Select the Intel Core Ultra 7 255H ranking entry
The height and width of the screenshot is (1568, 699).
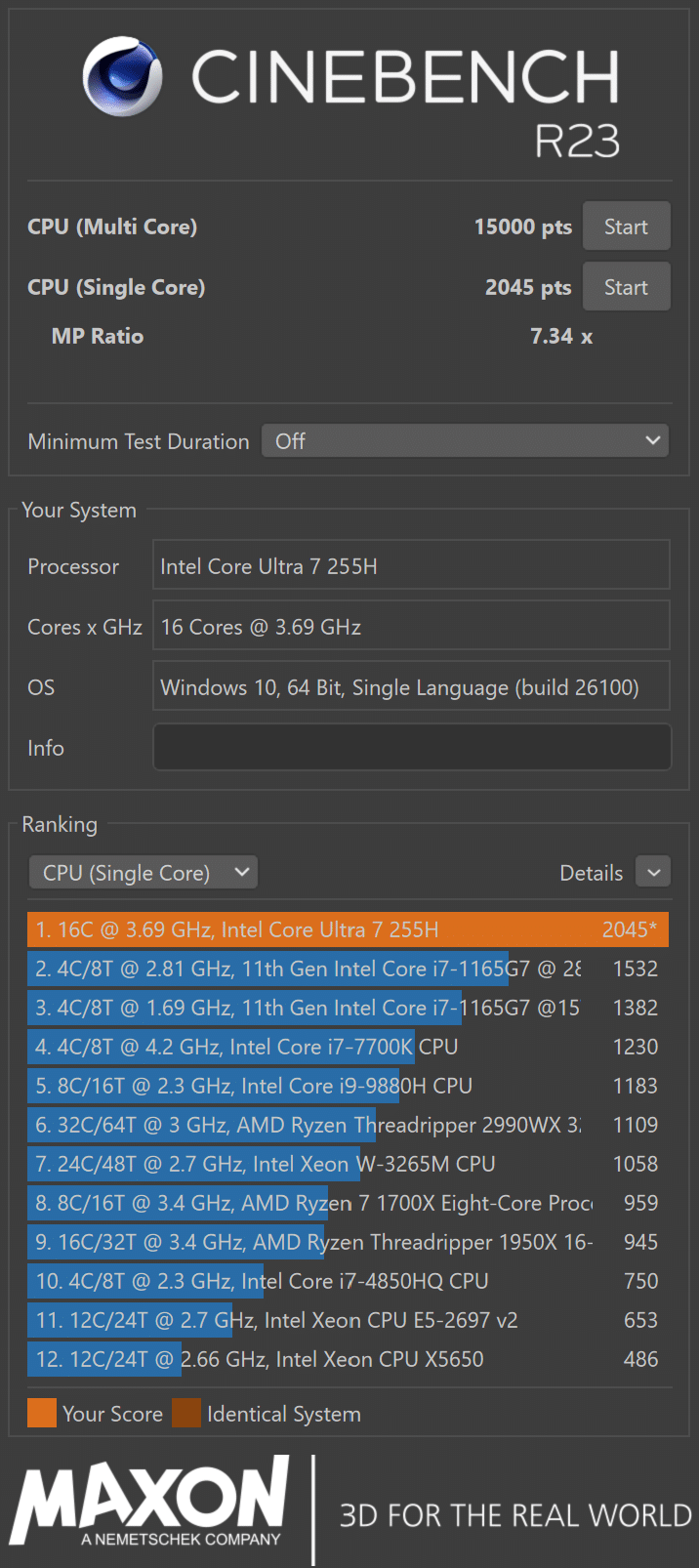(348, 929)
